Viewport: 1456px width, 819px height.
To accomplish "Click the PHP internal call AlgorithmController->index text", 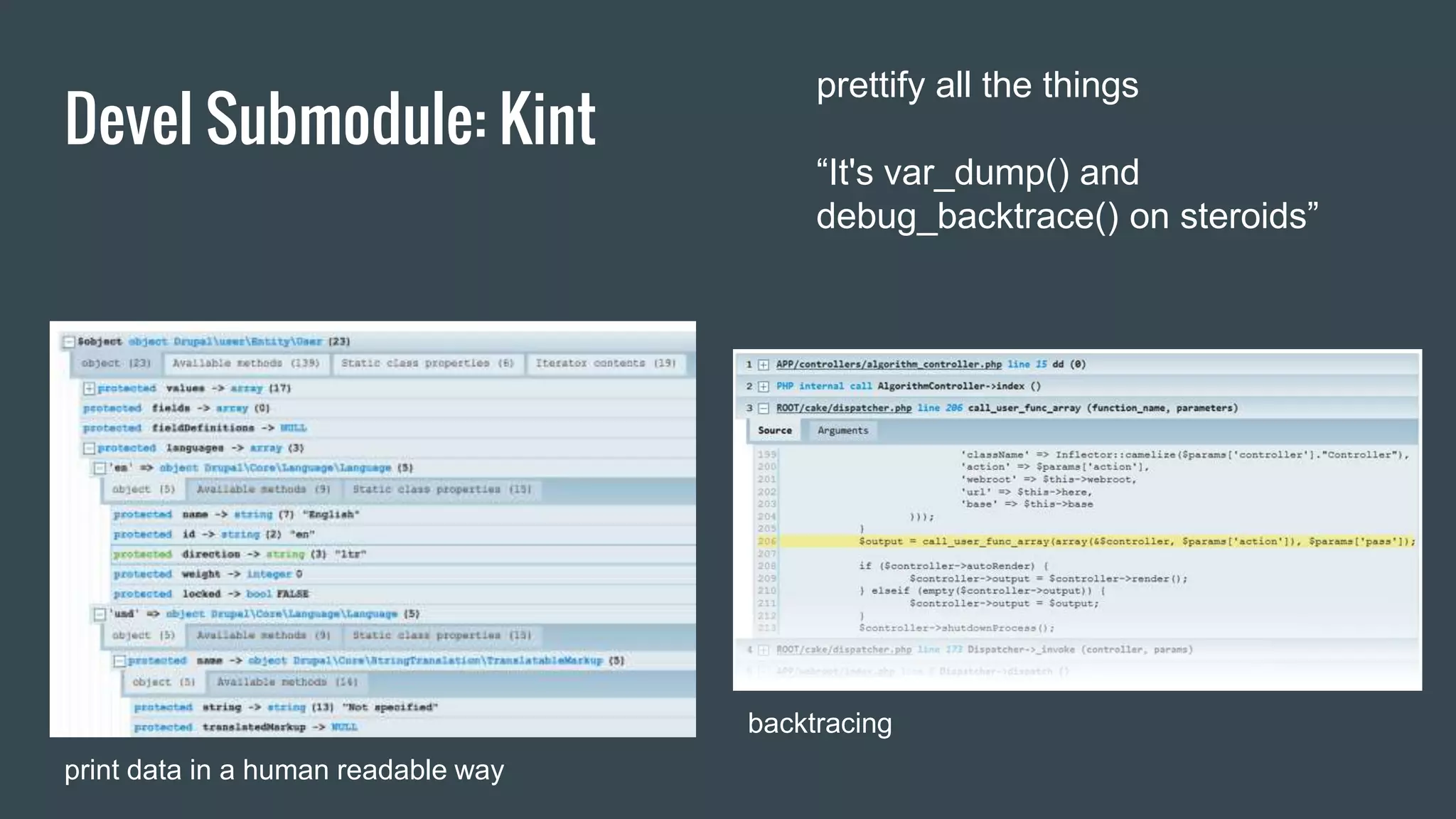I will (x=909, y=386).
